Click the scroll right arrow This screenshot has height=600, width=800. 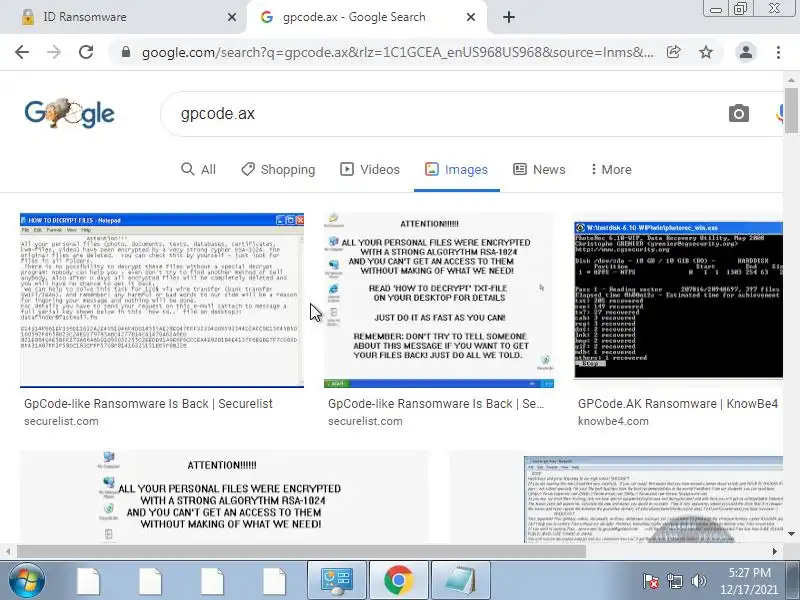click(x=775, y=552)
